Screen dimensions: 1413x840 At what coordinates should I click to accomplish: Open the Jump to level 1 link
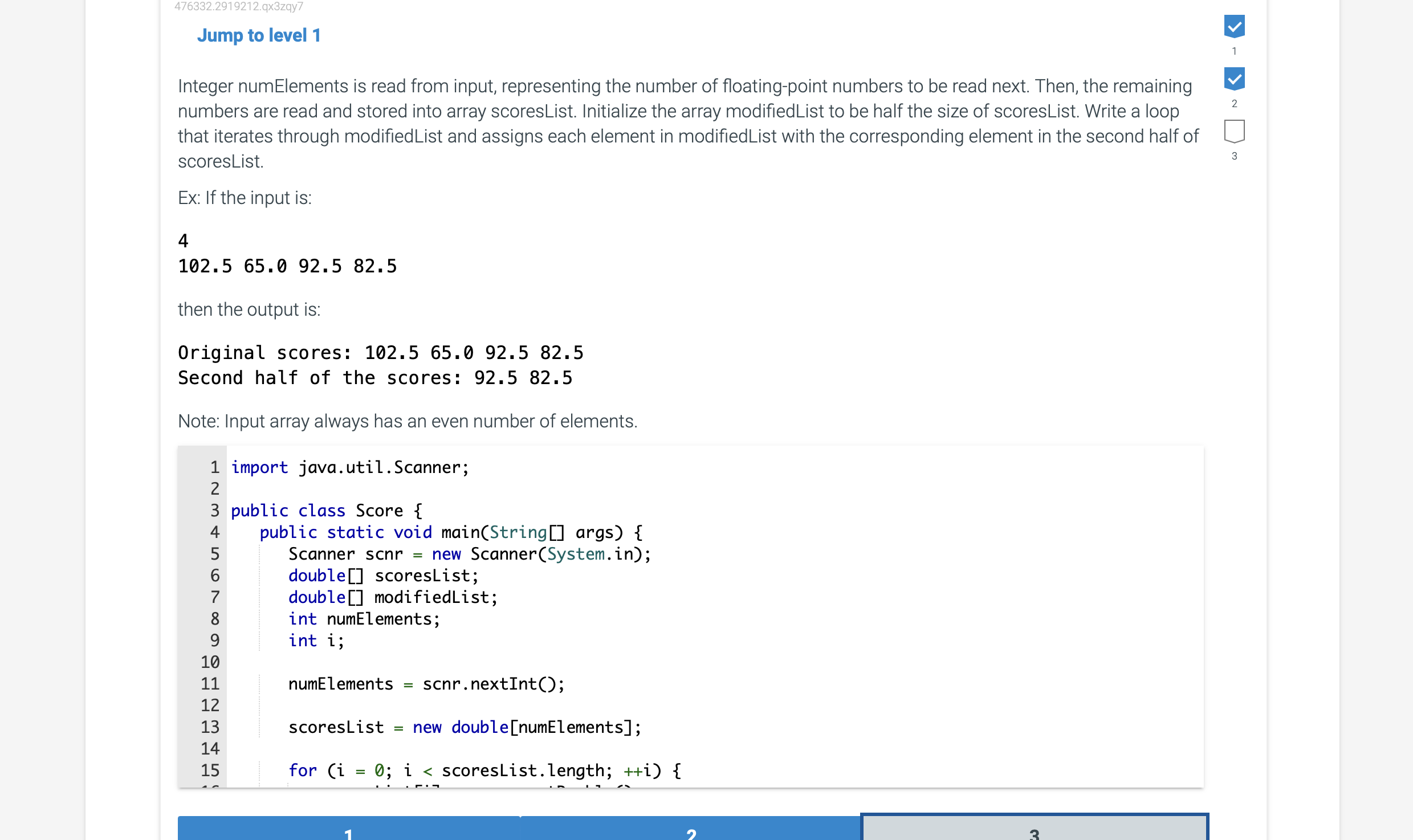[259, 35]
